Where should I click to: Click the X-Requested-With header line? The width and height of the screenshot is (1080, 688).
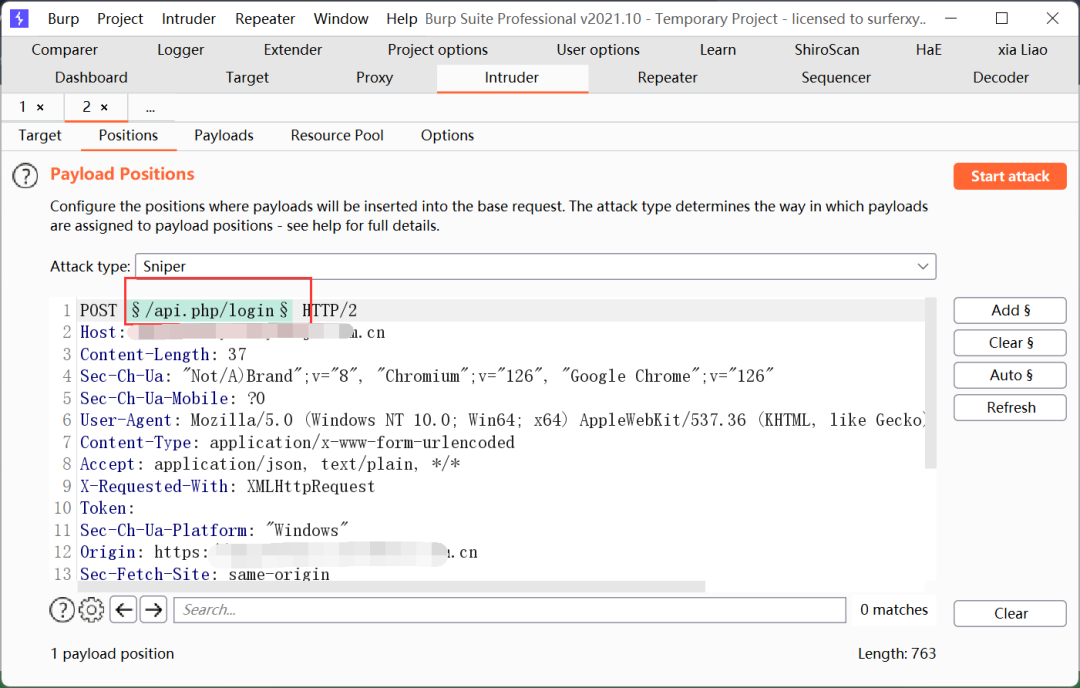(x=227, y=487)
